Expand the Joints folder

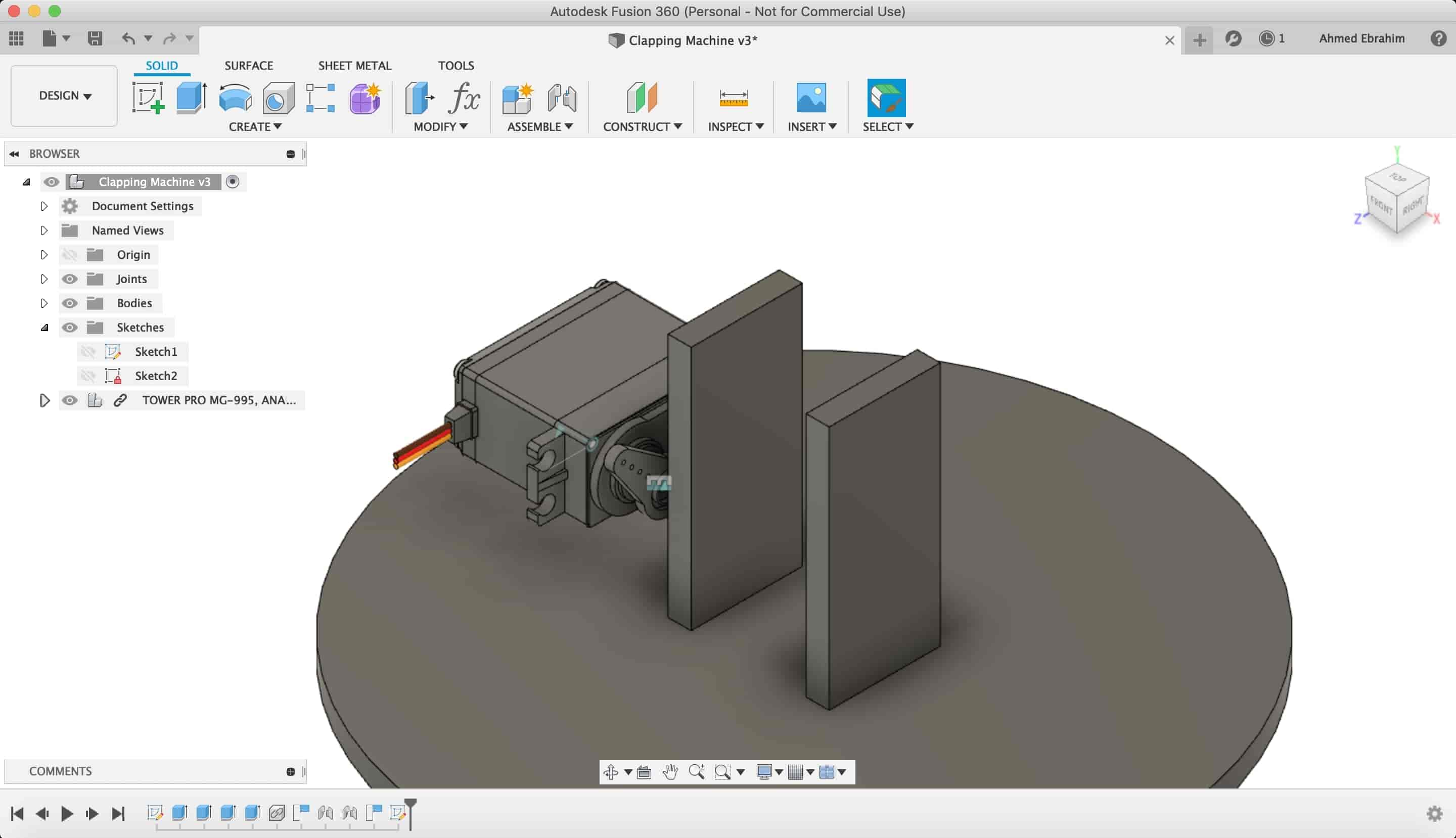tap(44, 278)
